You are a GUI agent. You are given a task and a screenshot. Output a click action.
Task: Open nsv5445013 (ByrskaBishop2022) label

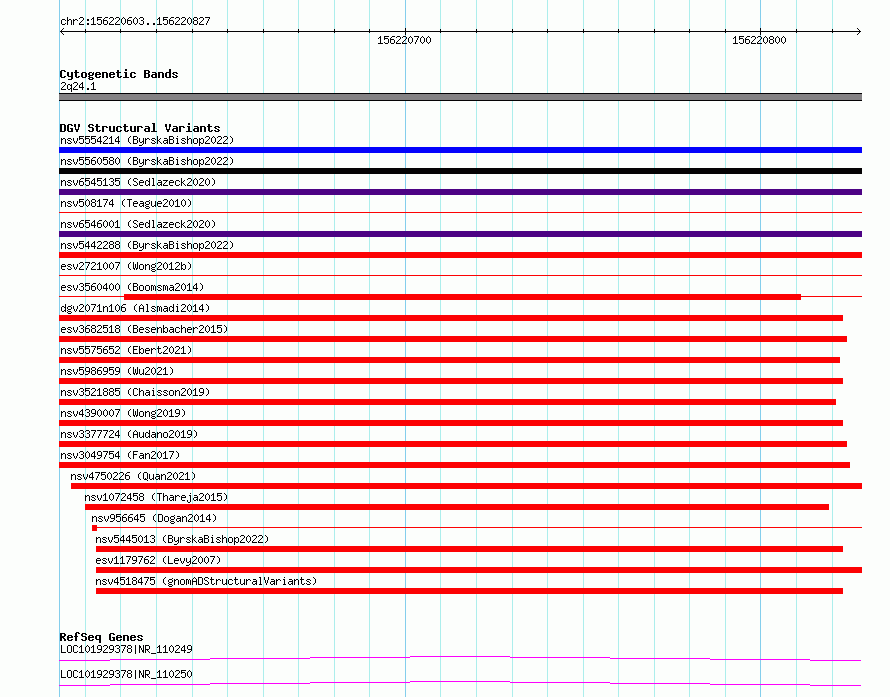(182, 539)
